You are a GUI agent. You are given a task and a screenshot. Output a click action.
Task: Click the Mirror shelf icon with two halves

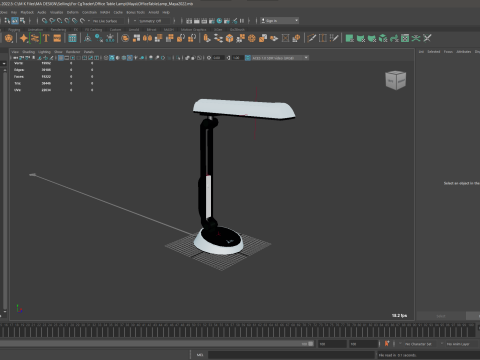tap(147, 38)
